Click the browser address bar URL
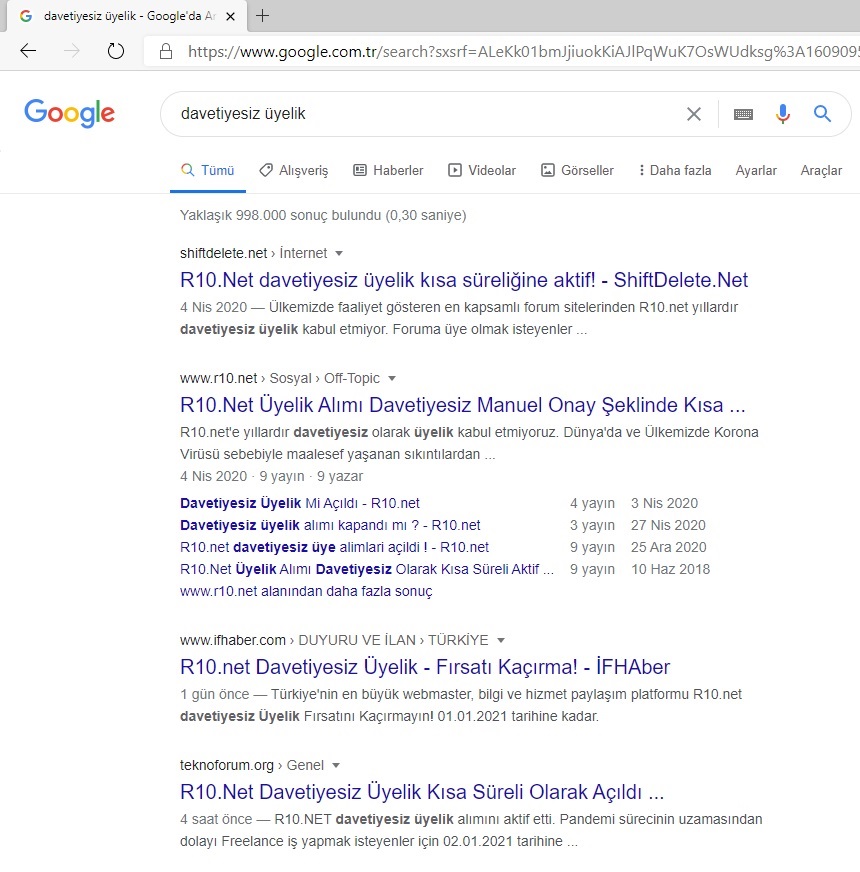This screenshot has width=860, height=872. point(523,52)
